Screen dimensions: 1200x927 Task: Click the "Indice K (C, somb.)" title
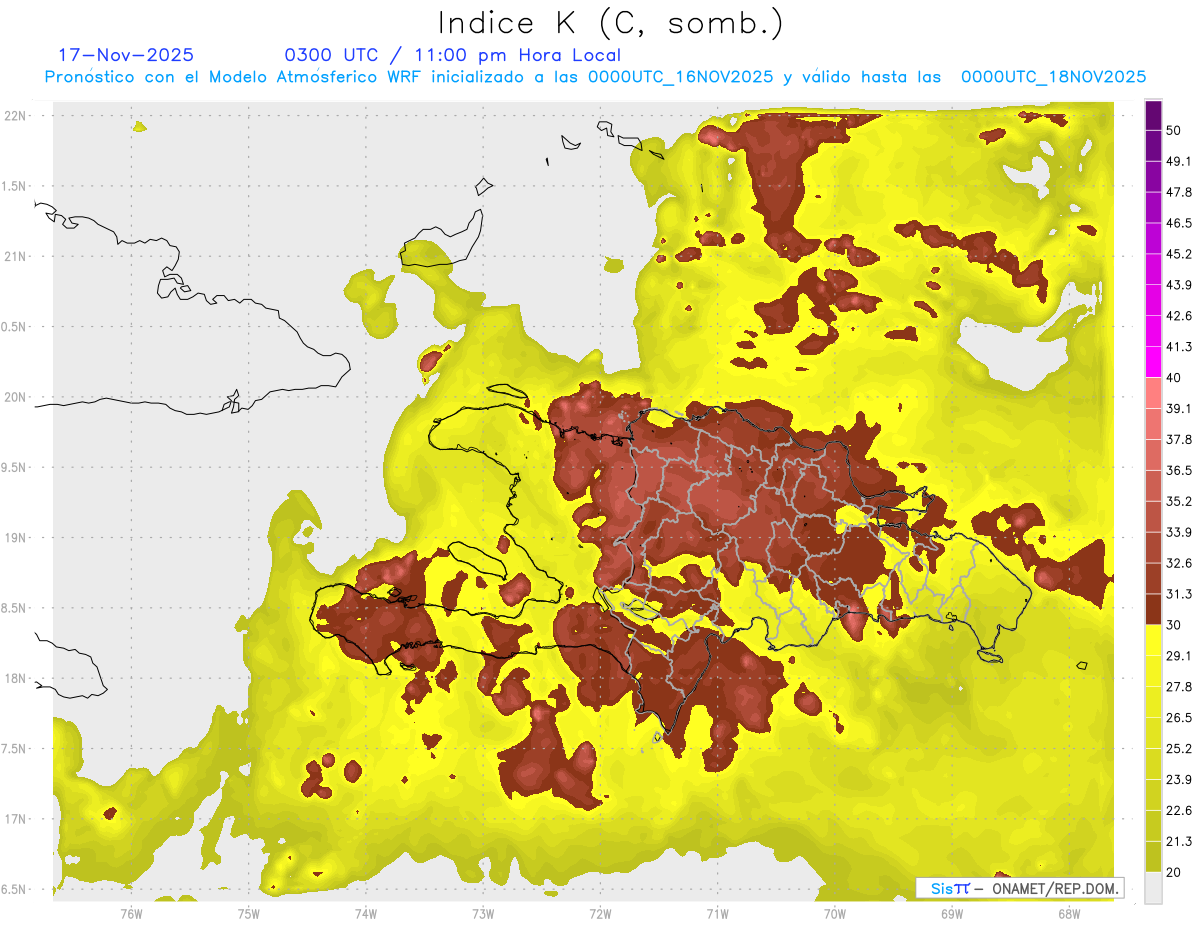[x=611, y=24]
